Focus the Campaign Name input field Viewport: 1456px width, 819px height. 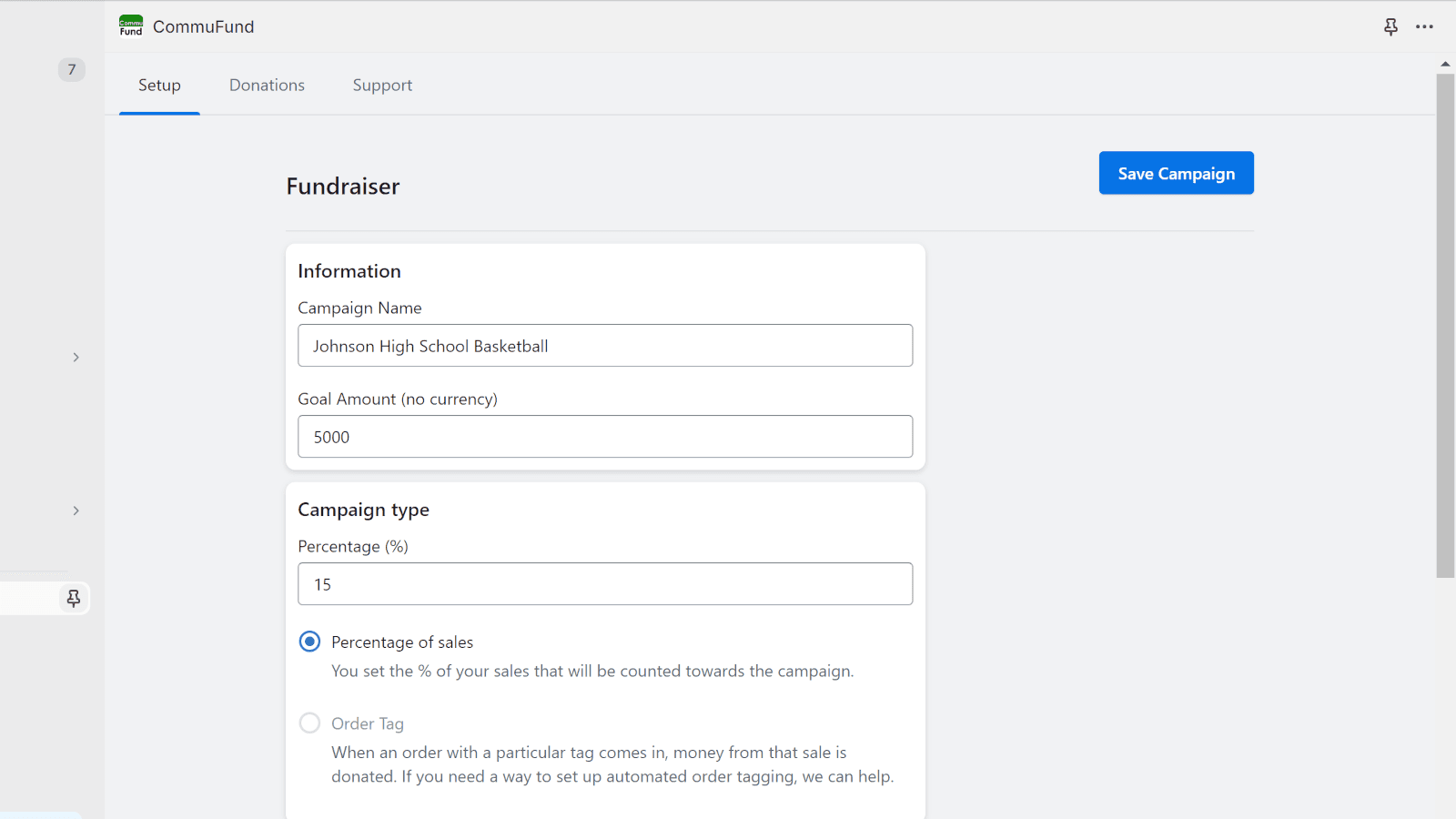(x=605, y=346)
